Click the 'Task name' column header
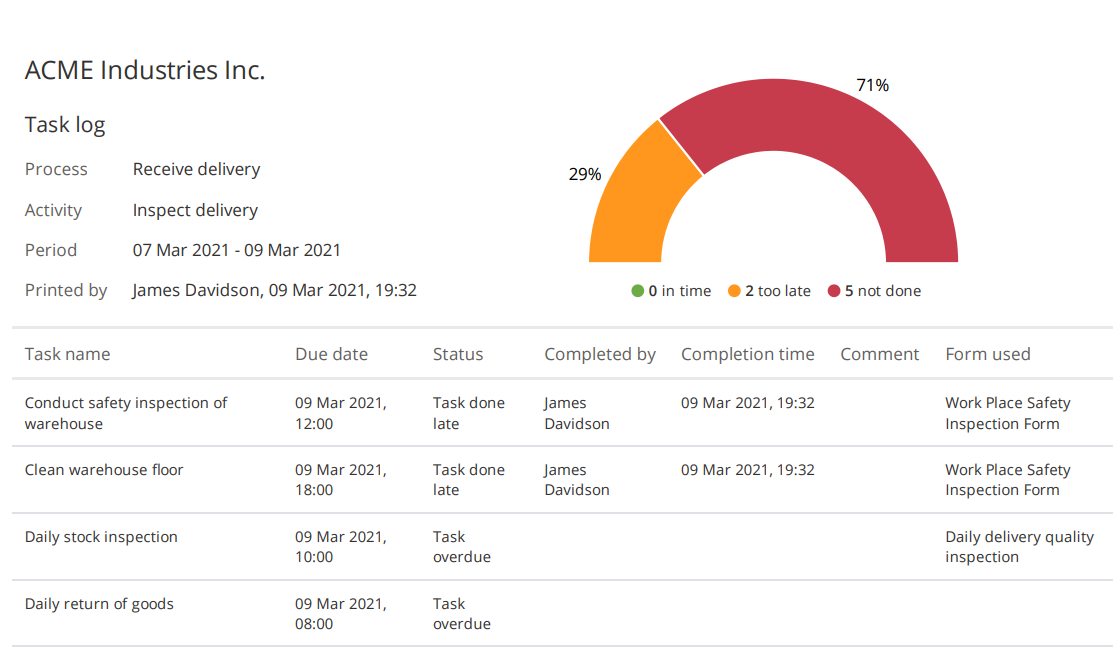1113x651 pixels. coord(67,354)
